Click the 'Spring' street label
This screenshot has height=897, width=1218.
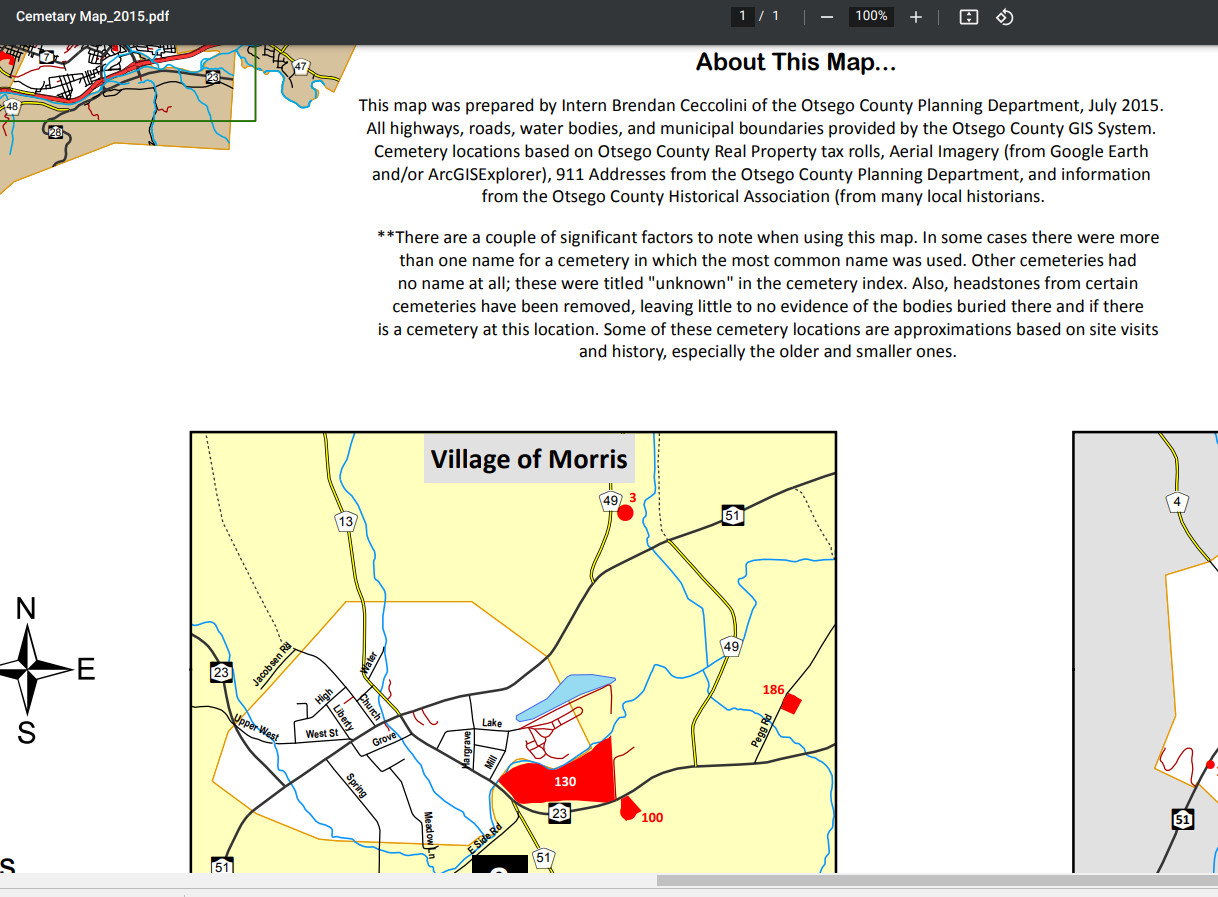pos(356,786)
